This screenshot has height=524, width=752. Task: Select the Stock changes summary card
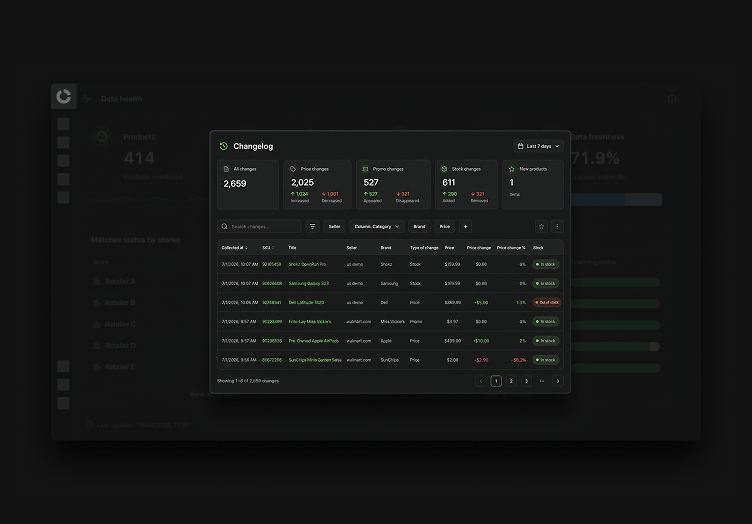click(x=466, y=185)
